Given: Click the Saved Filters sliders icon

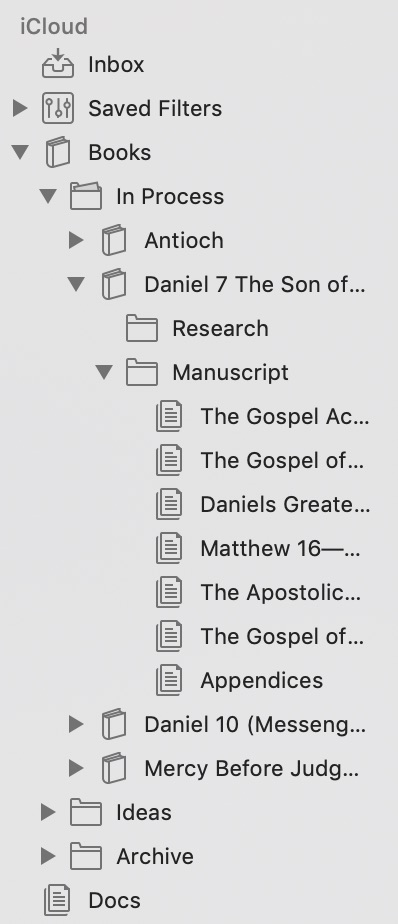Looking at the screenshot, I should pos(58,108).
